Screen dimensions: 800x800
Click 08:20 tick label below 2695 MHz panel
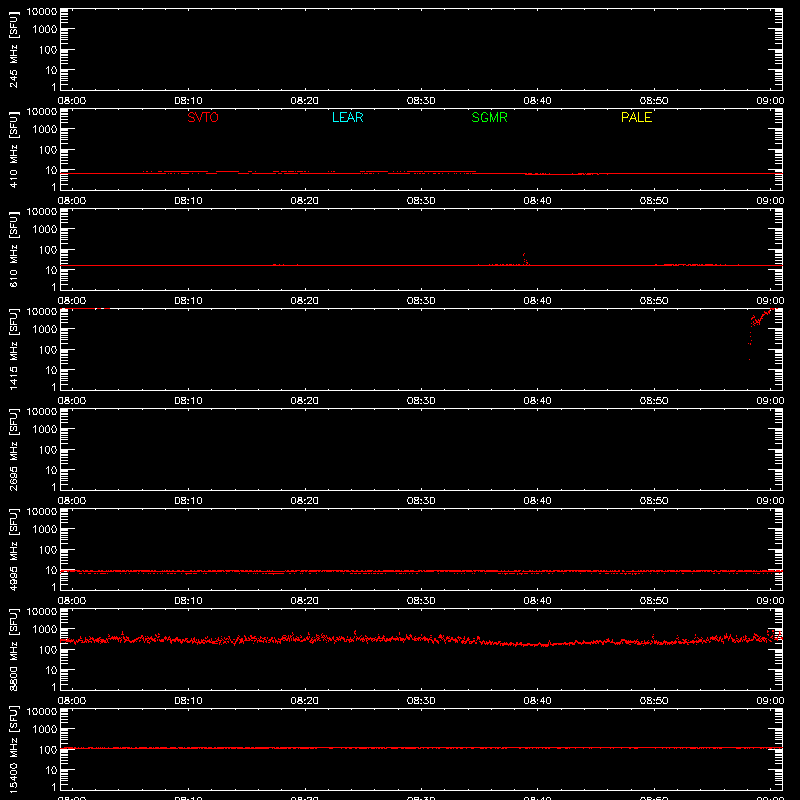coord(305,501)
